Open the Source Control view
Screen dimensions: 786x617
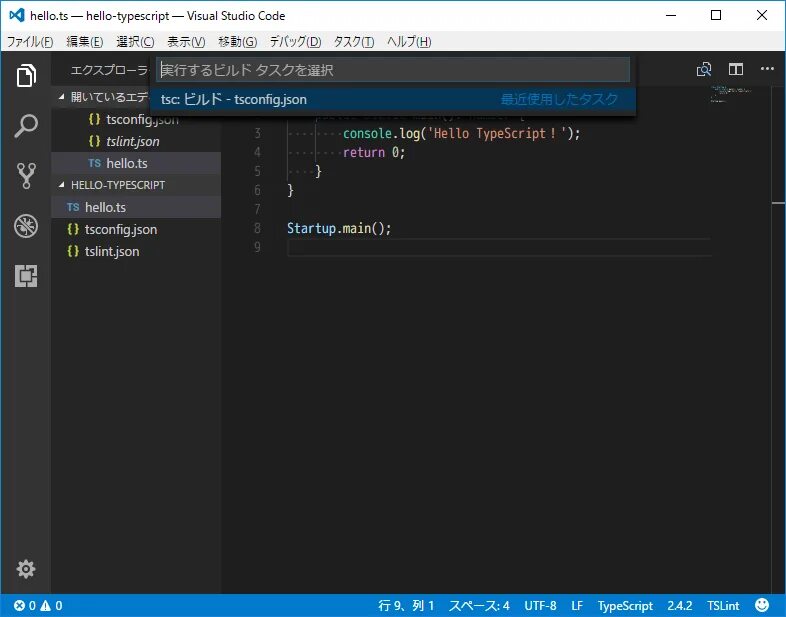pos(26,176)
